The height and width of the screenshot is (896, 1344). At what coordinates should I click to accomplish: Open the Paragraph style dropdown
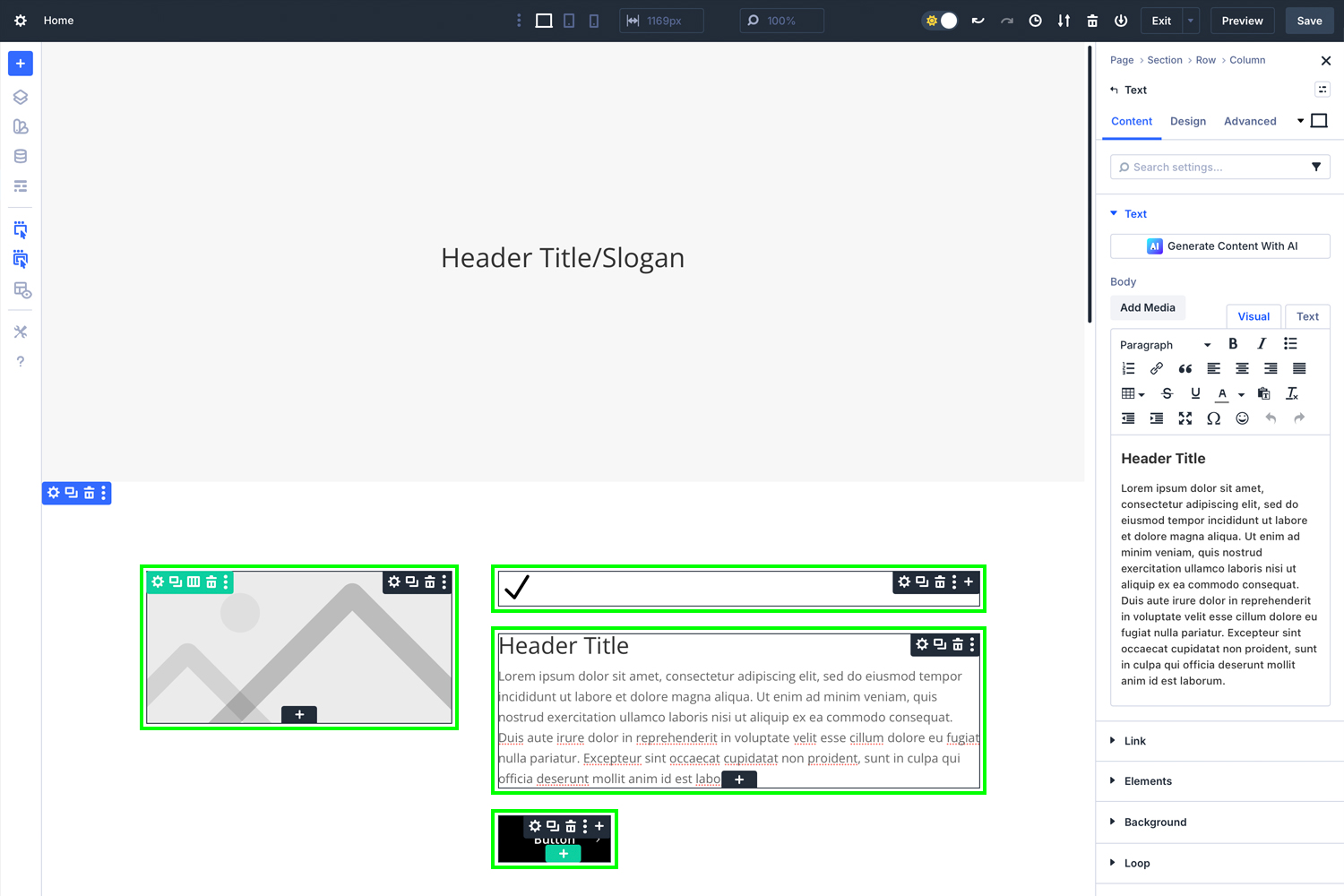coord(1165,344)
